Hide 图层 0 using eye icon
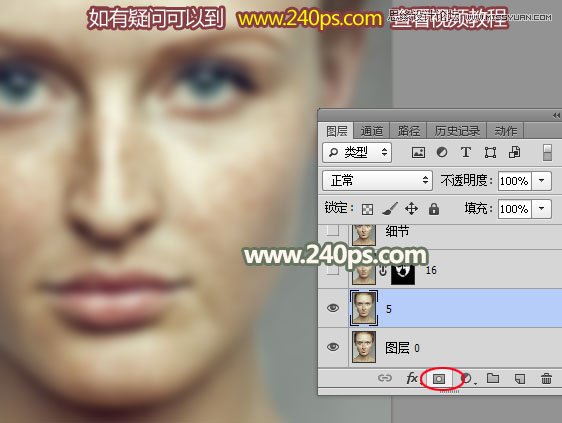 point(333,347)
